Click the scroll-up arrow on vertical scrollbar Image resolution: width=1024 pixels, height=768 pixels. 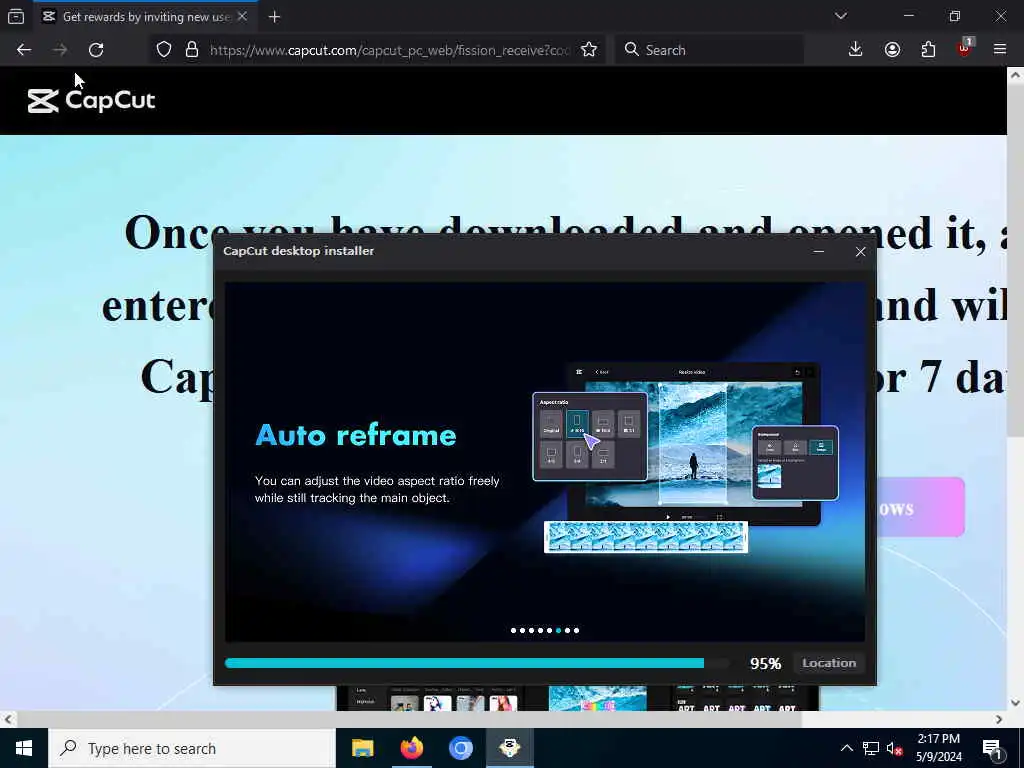1015,74
